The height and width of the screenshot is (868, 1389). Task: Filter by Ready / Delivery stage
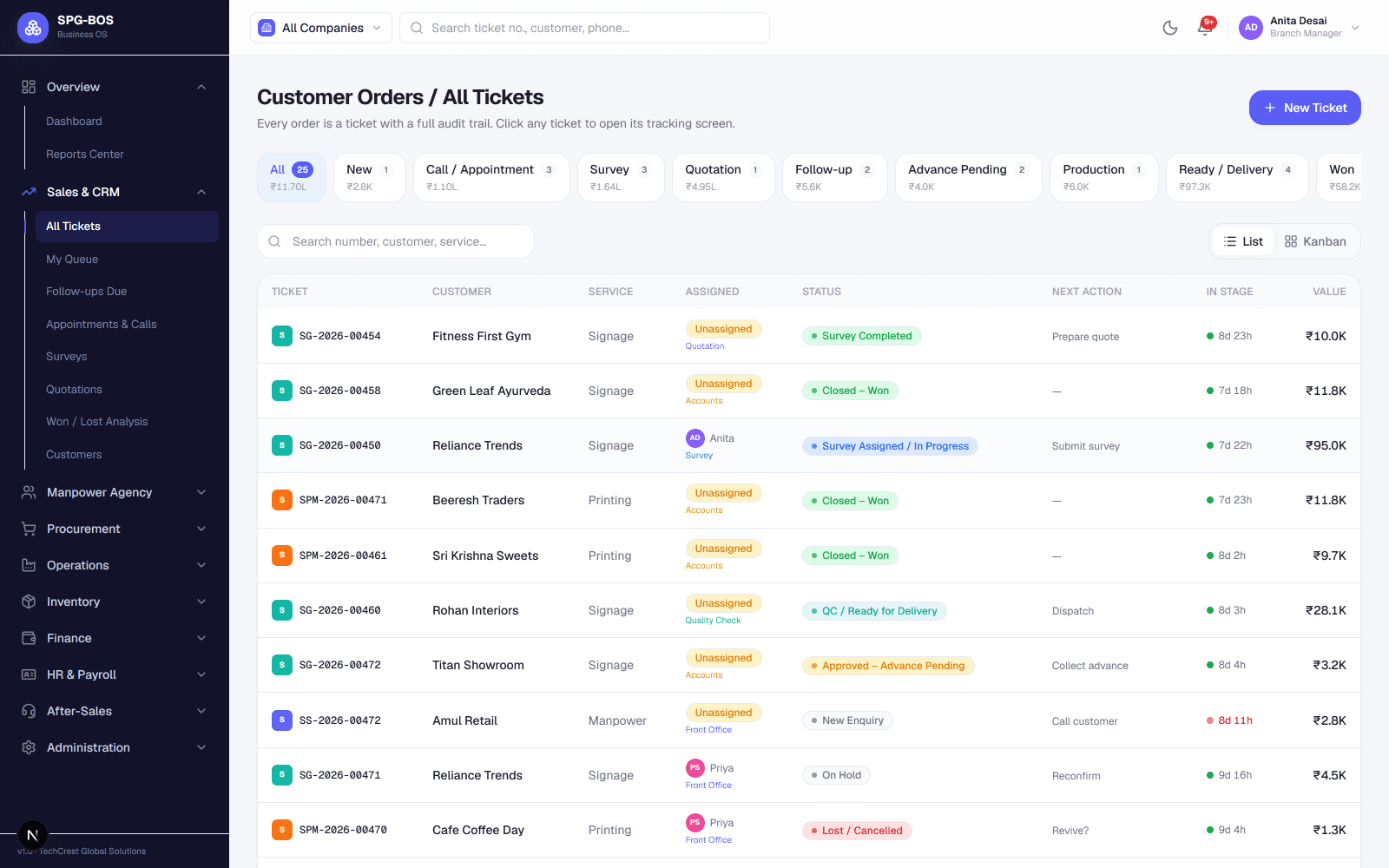pos(1237,177)
